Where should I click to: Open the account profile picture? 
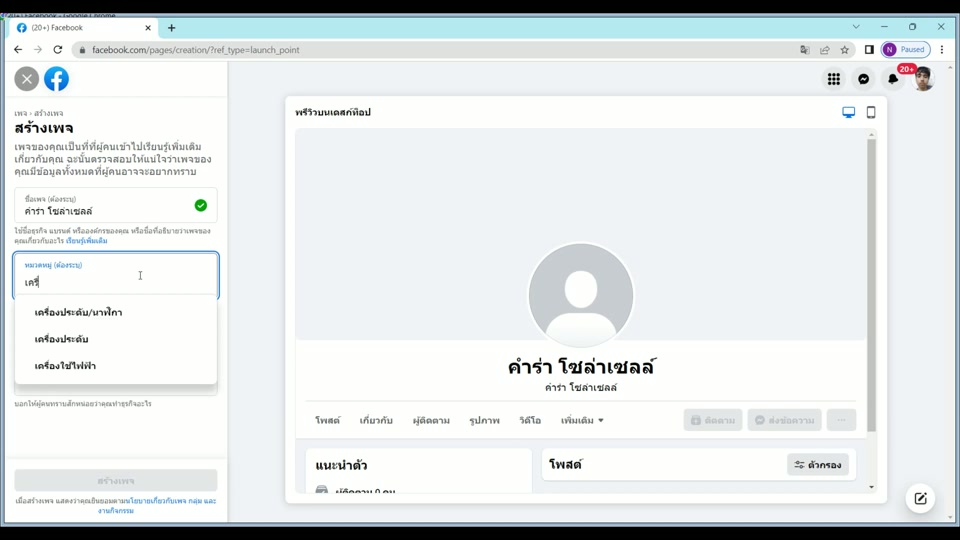pyautogui.click(x=923, y=79)
